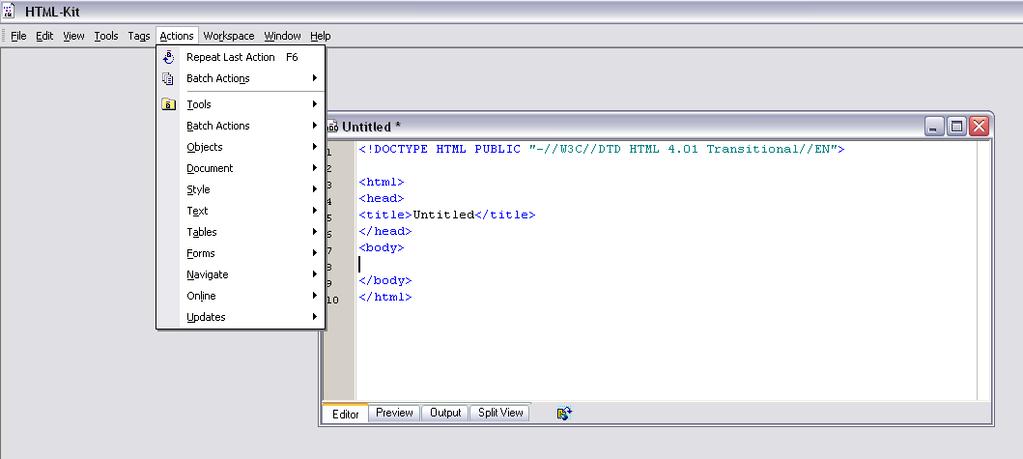
Task: Expand the Style submenu
Action: coord(241,190)
